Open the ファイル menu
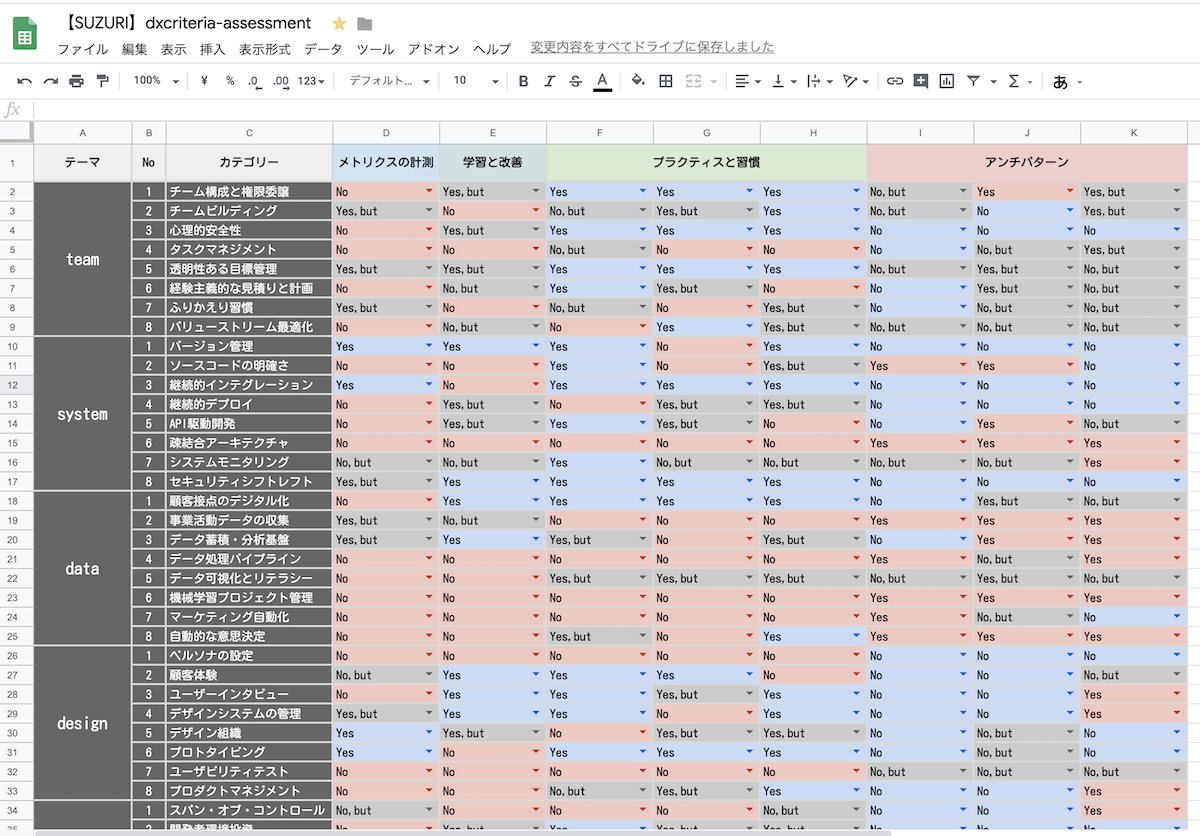 coord(82,48)
